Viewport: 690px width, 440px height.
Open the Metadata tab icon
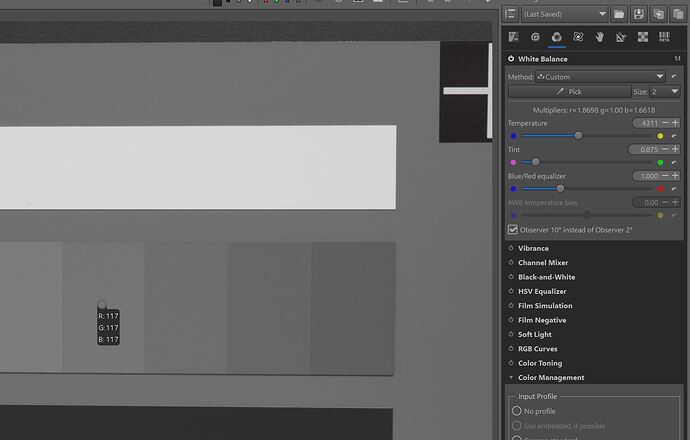(x=664, y=37)
